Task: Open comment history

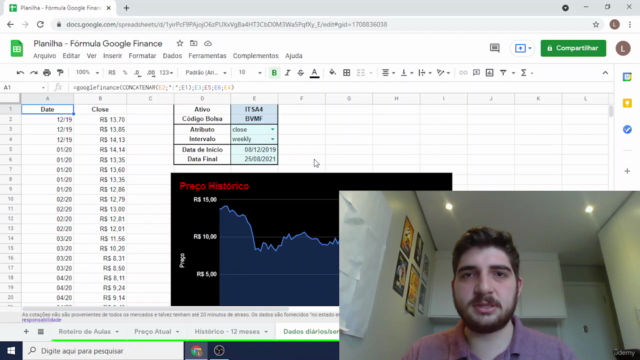Action: tap(494, 48)
